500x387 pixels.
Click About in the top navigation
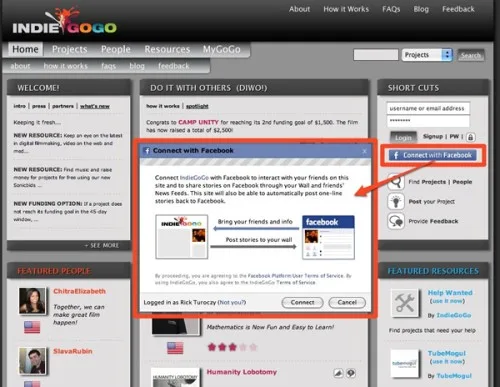pos(299,9)
